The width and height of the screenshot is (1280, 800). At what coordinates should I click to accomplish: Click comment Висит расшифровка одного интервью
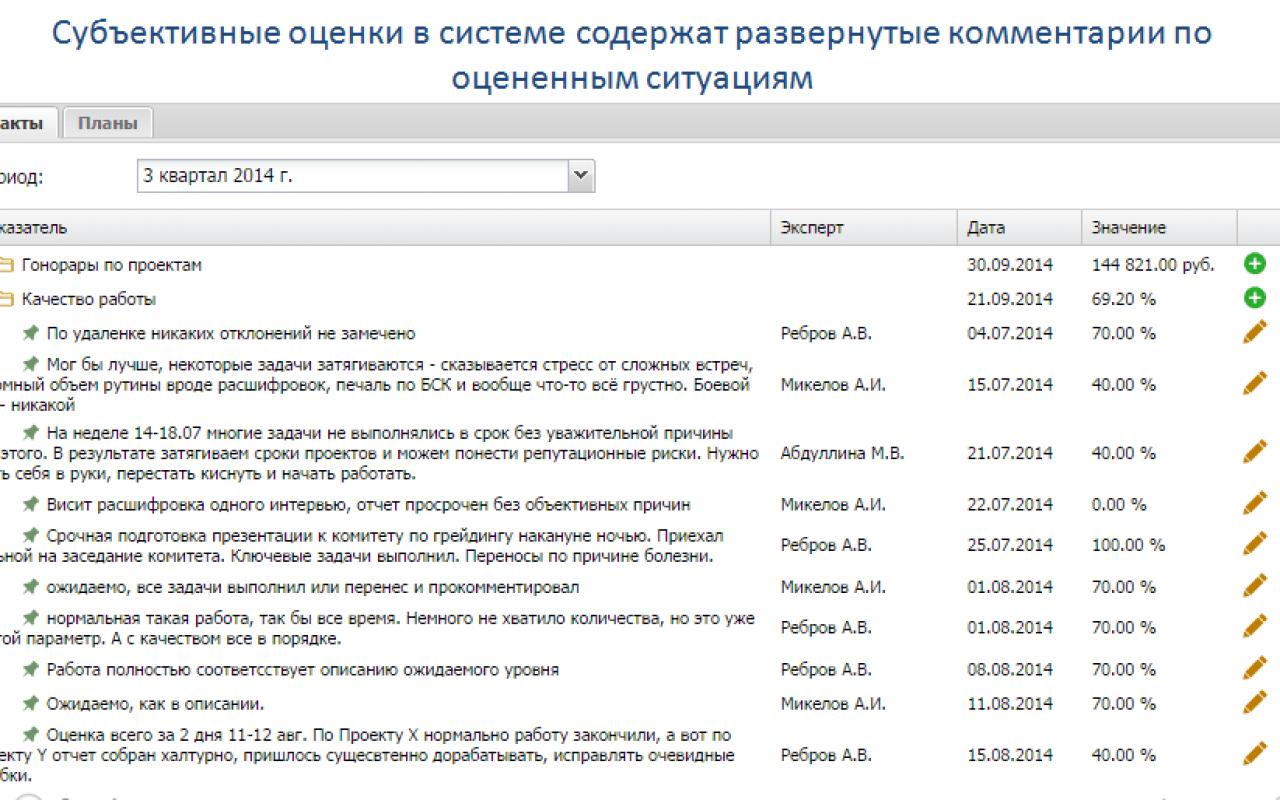pos(368,505)
